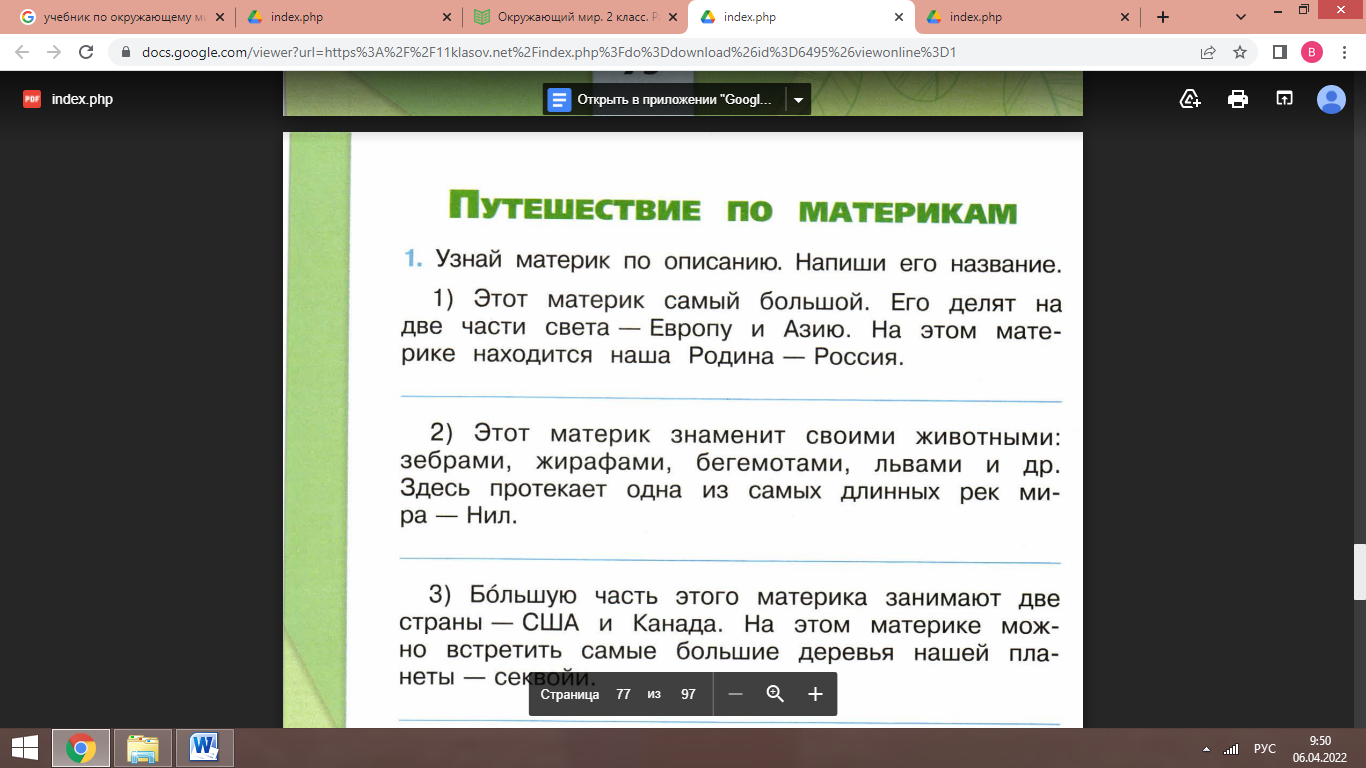The image size is (1366, 768).
Task: Share this page from address bar
Action: tap(1208, 52)
